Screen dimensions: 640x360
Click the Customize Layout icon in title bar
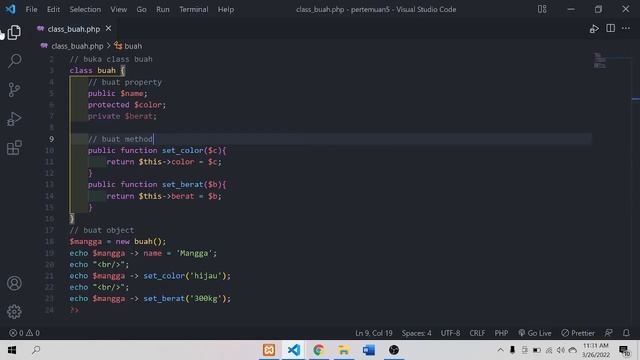(542, 9)
